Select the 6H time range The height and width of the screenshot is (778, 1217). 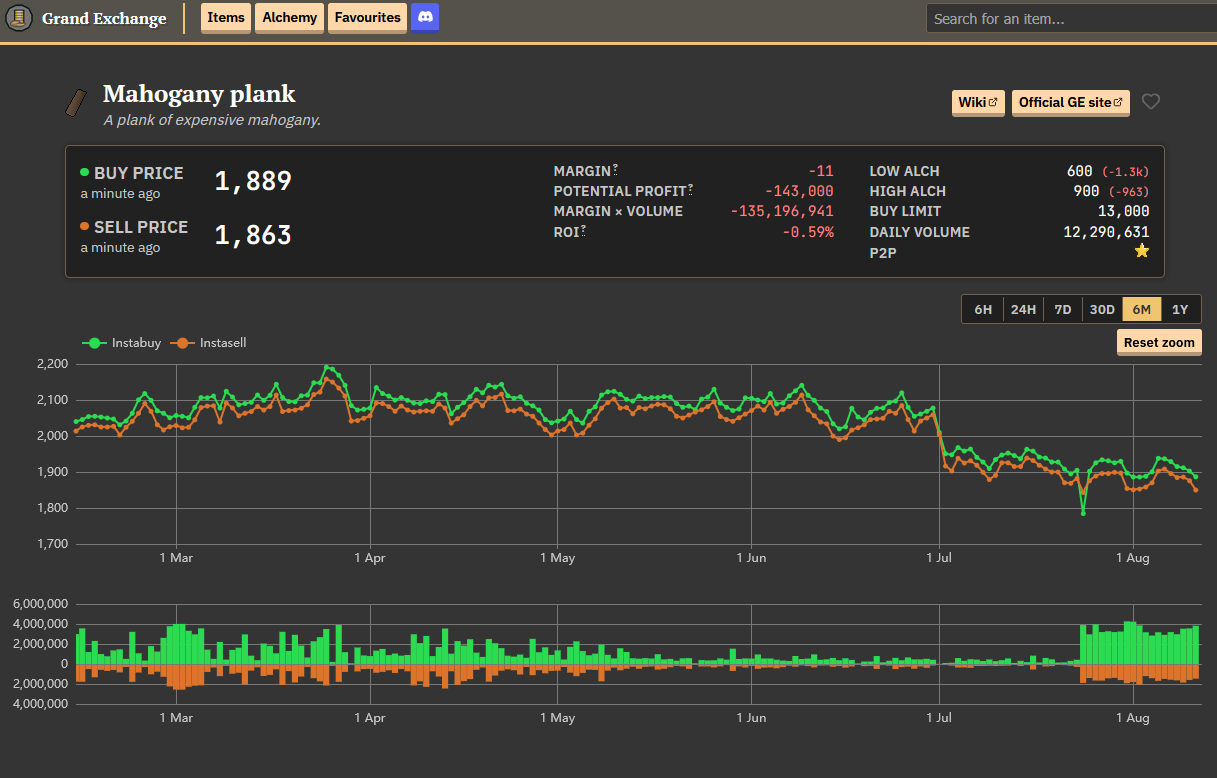pyautogui.click(x=983, y=309)
